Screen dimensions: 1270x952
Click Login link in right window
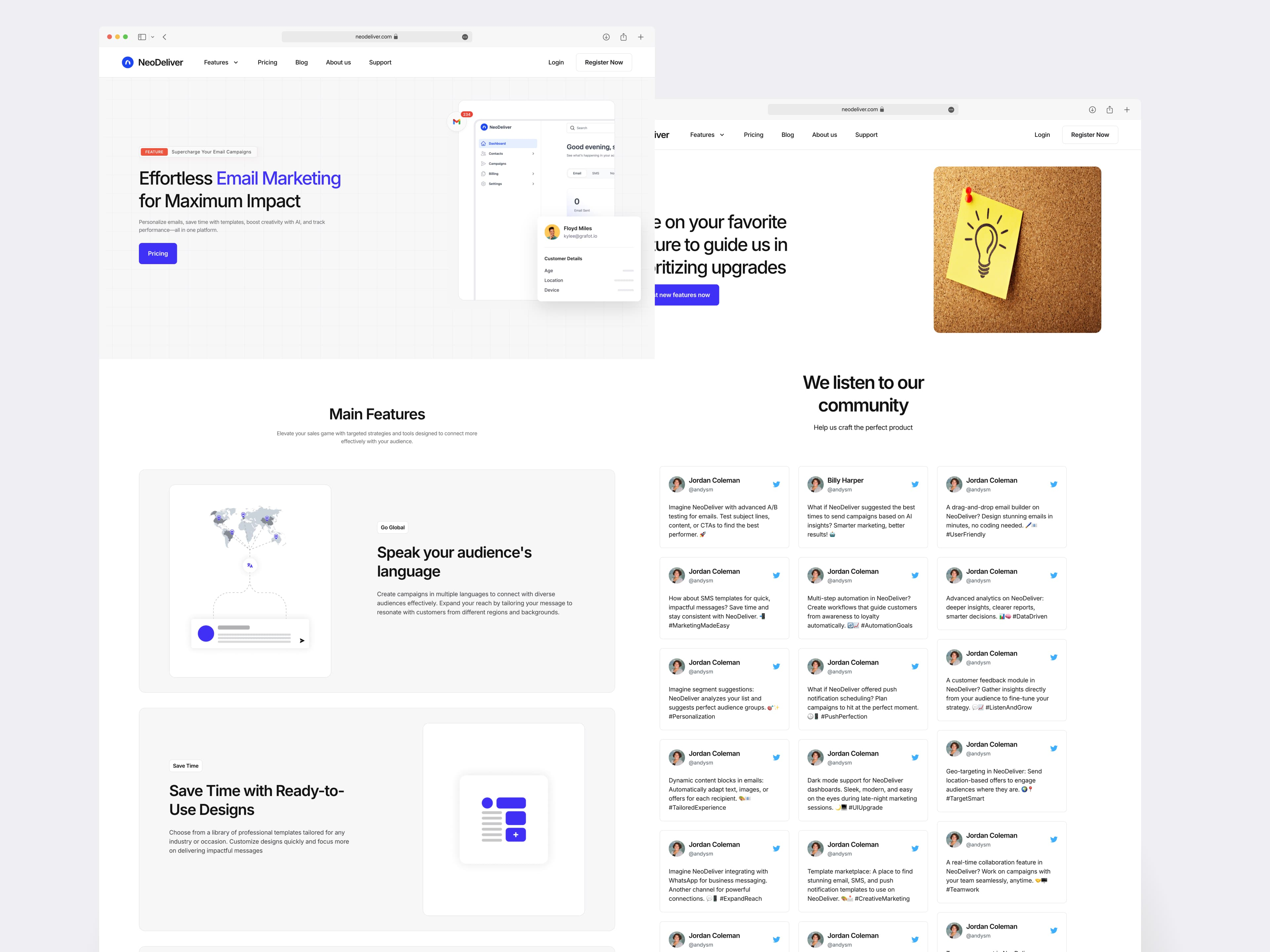pos(1042,135)
